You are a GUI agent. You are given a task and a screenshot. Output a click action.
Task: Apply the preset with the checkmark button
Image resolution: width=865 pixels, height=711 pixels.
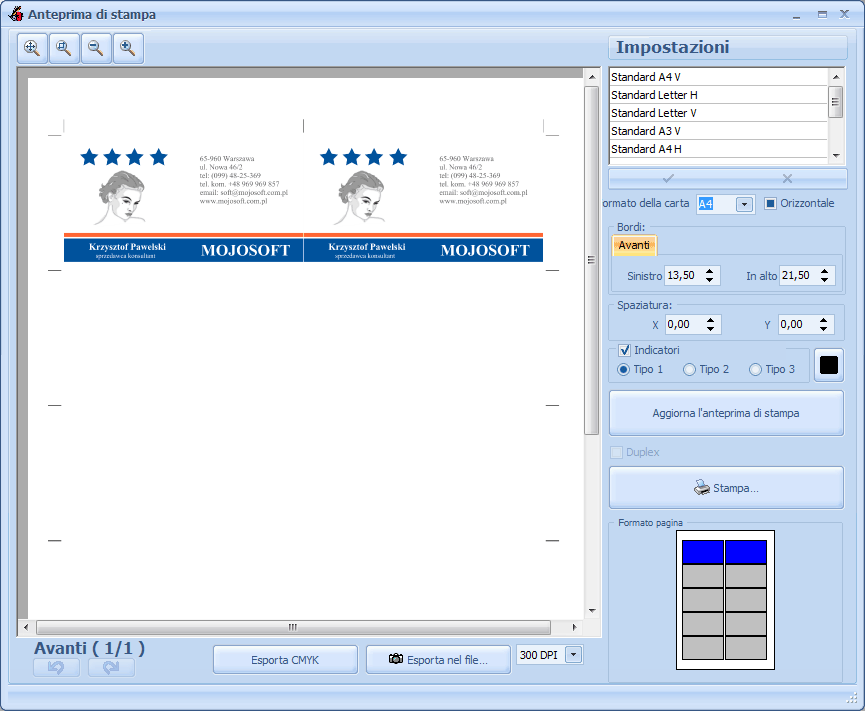pyautogui.click(x=668, y=179)
